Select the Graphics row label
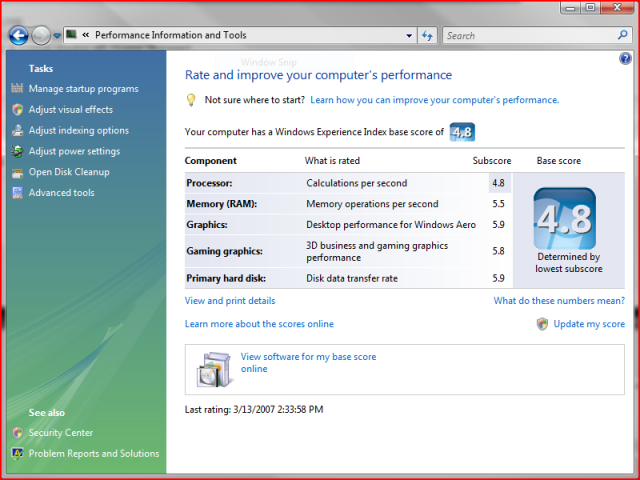Viewport: 640px width, 480px height. (207, 225)
